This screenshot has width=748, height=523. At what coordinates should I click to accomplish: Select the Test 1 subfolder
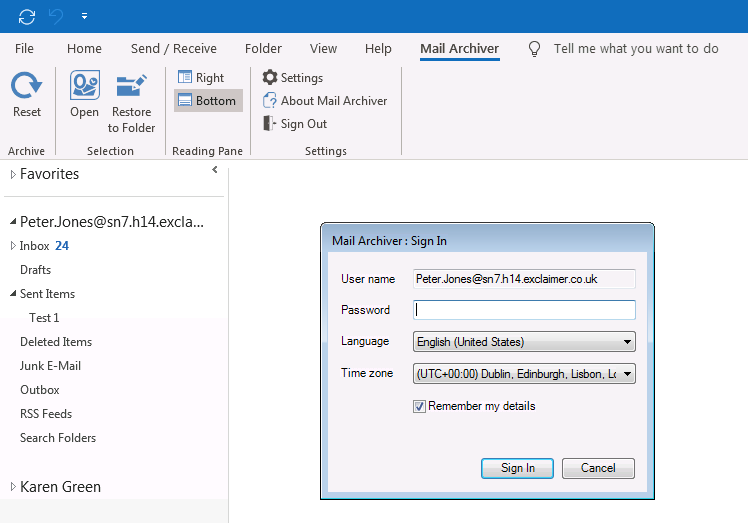click(x=44, y=318)
